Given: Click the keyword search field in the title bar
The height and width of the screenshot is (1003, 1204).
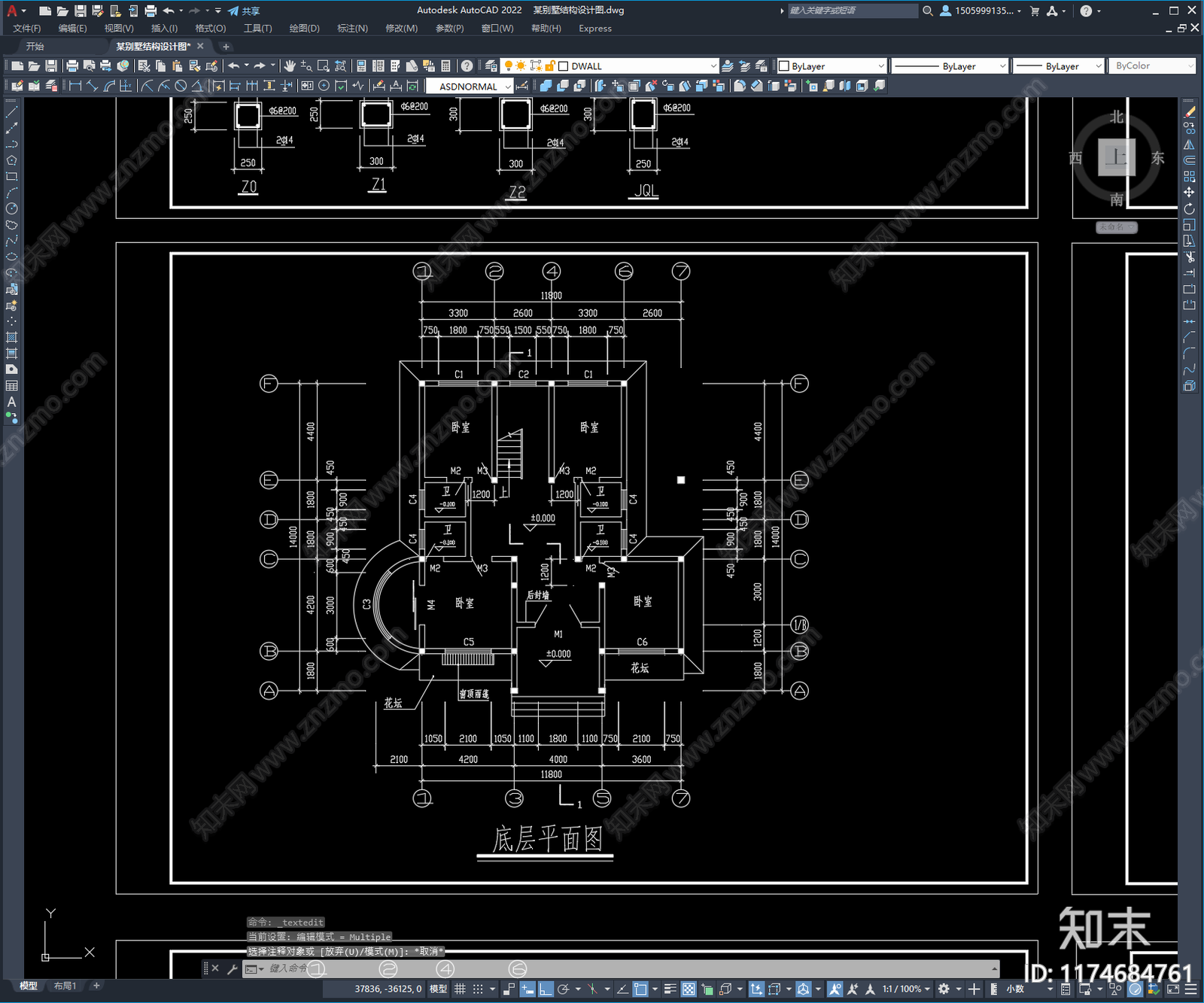Looking at the screenshot, I should tap(853, 11).
